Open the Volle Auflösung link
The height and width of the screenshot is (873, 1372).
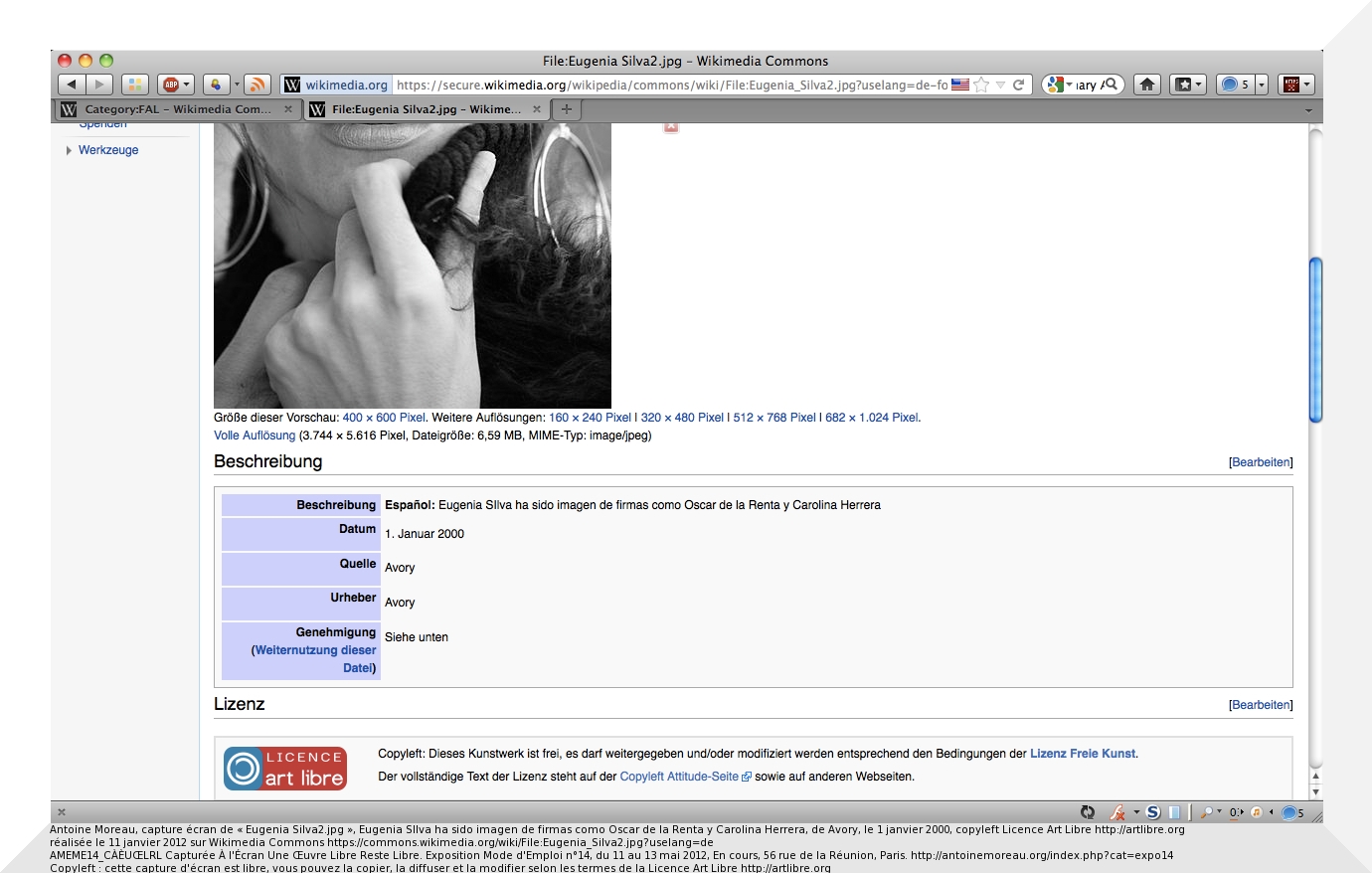point(255,436)
